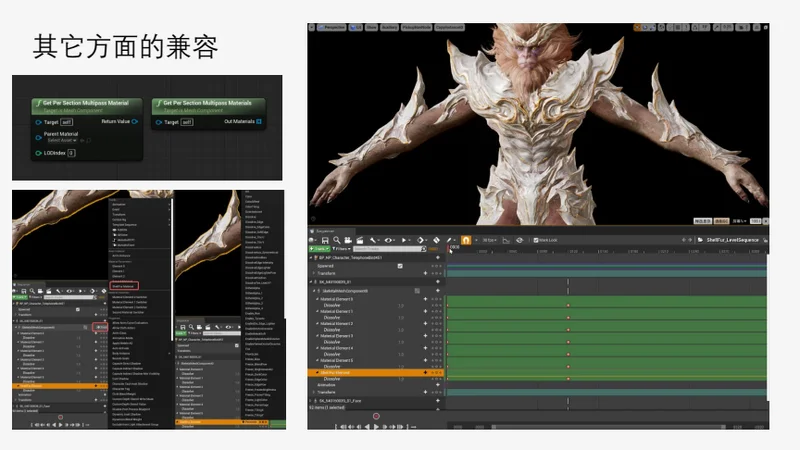Image resolution: width=800 pixels, height=450 pixels.
Task: Open the camera icon in Sequencer toolbar
Action: [x=348, y=240]
